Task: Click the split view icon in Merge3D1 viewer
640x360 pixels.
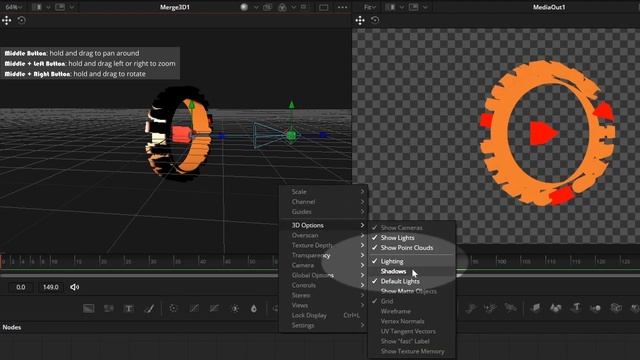Action: click(x=37, y=7)
